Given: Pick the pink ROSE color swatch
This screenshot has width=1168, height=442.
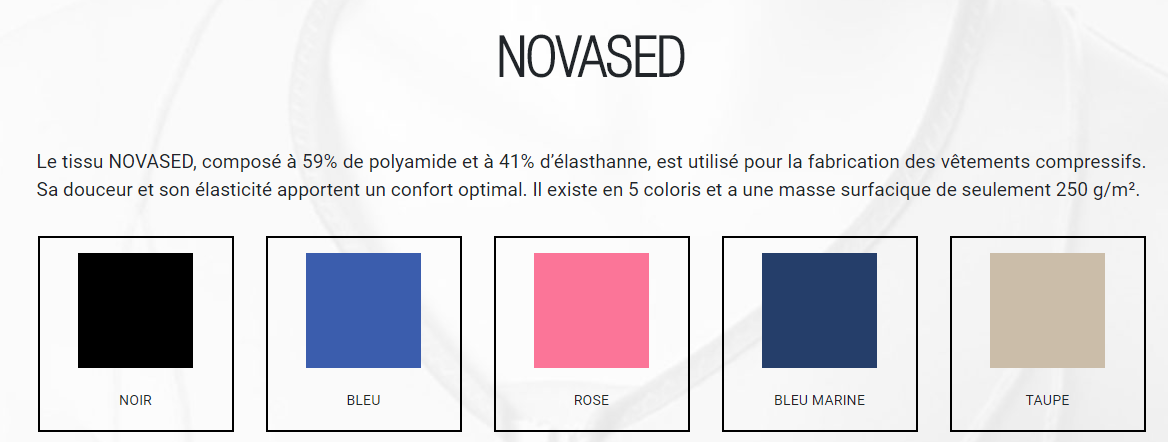Looking at the screenshot, I should pos(591,310).
